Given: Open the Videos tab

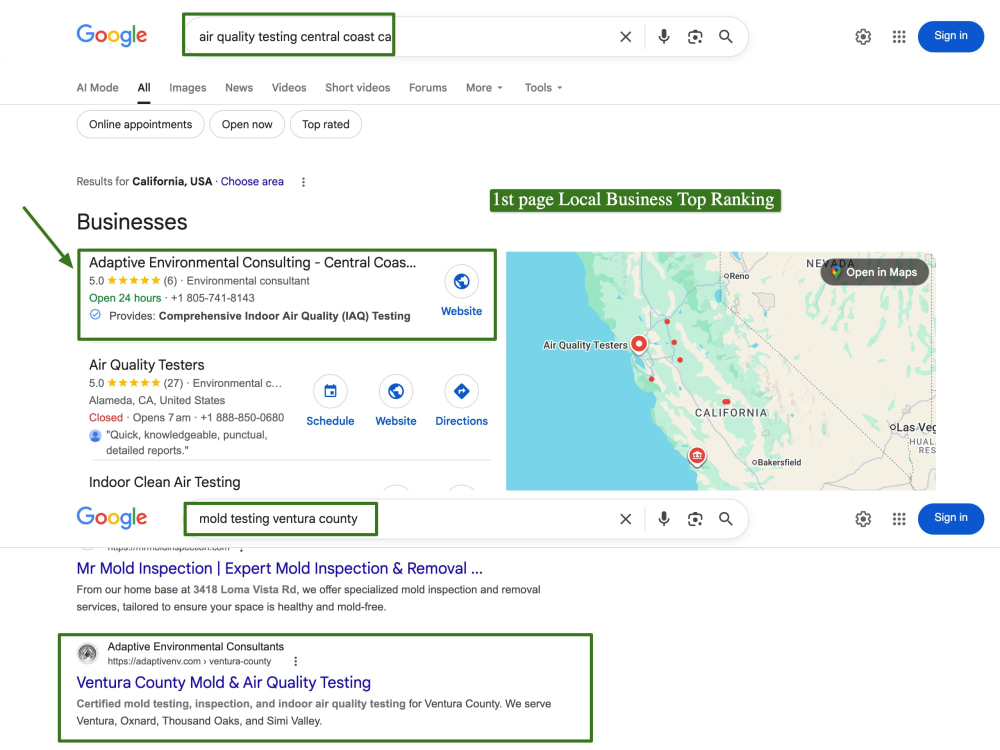Looking at the screenshot, I should tap(289, 87).
